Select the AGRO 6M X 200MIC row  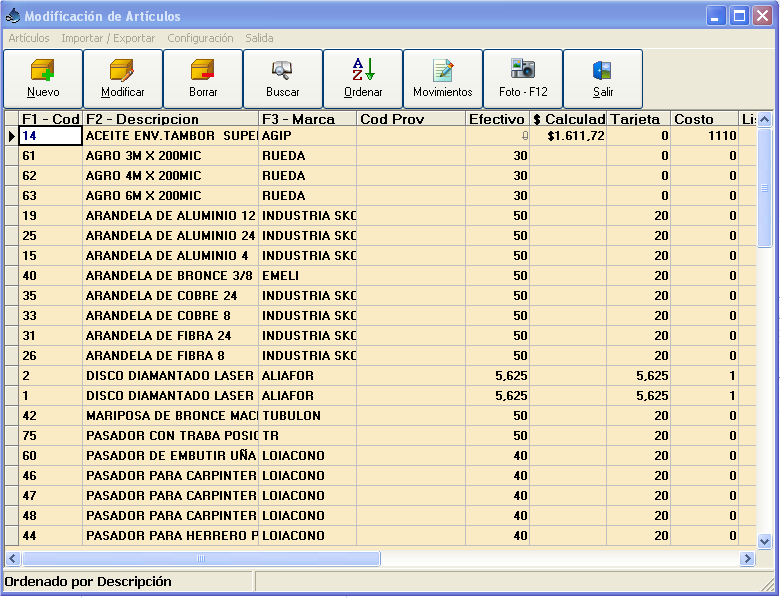coord(381,196)
